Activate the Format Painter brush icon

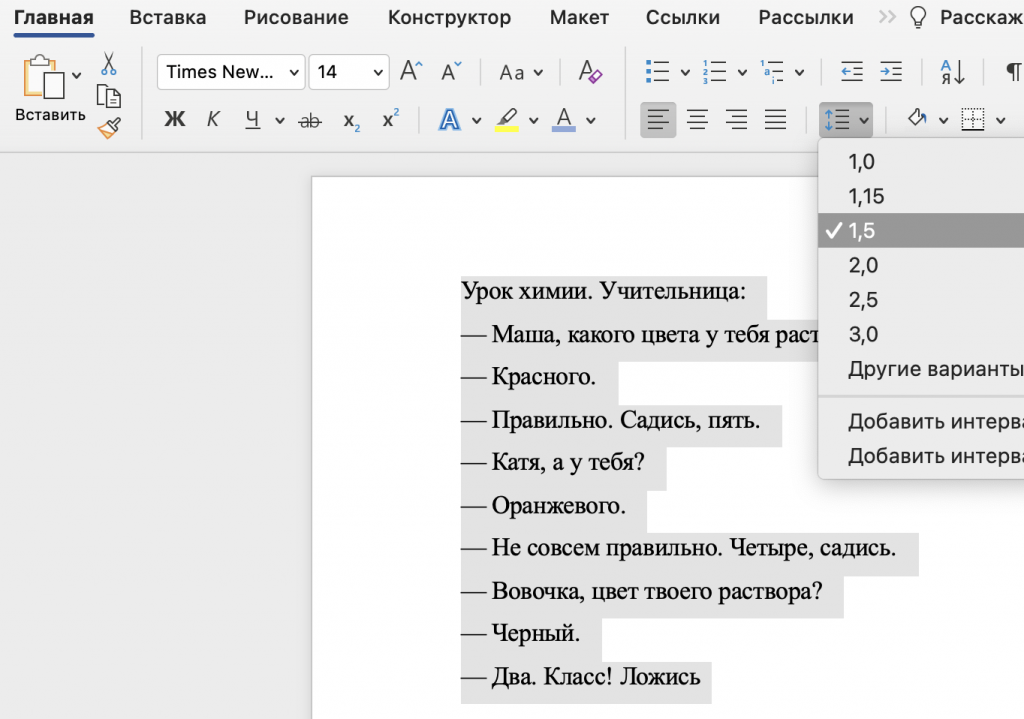tap(109, 127)
